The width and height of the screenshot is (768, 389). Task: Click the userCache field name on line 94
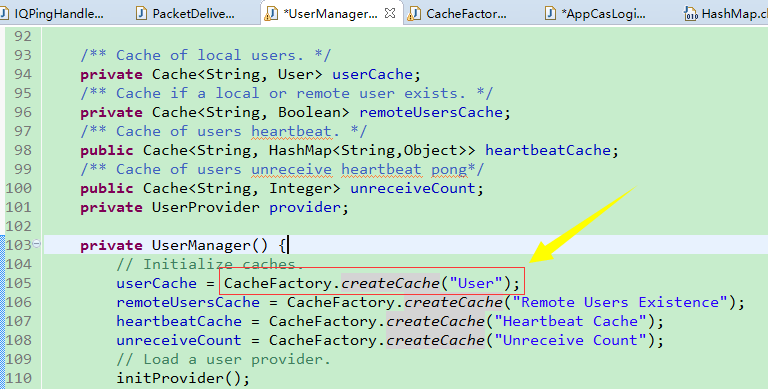[373, 74]
